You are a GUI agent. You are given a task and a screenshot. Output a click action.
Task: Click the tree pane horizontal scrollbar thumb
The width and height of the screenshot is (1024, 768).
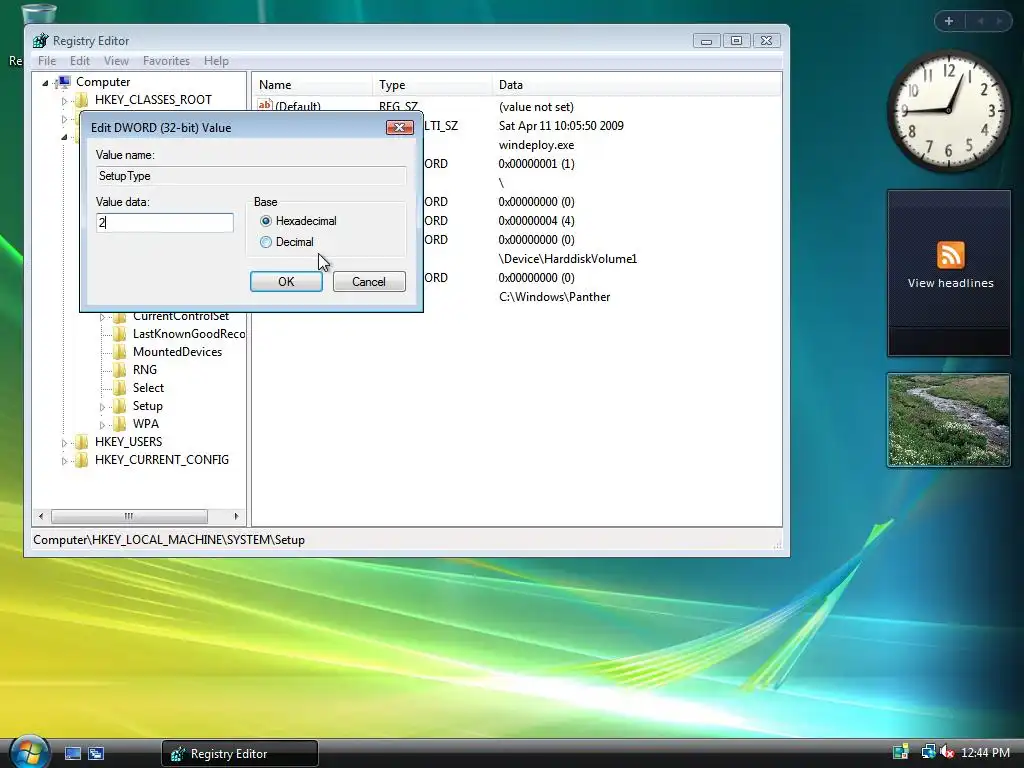pos(129,517)
